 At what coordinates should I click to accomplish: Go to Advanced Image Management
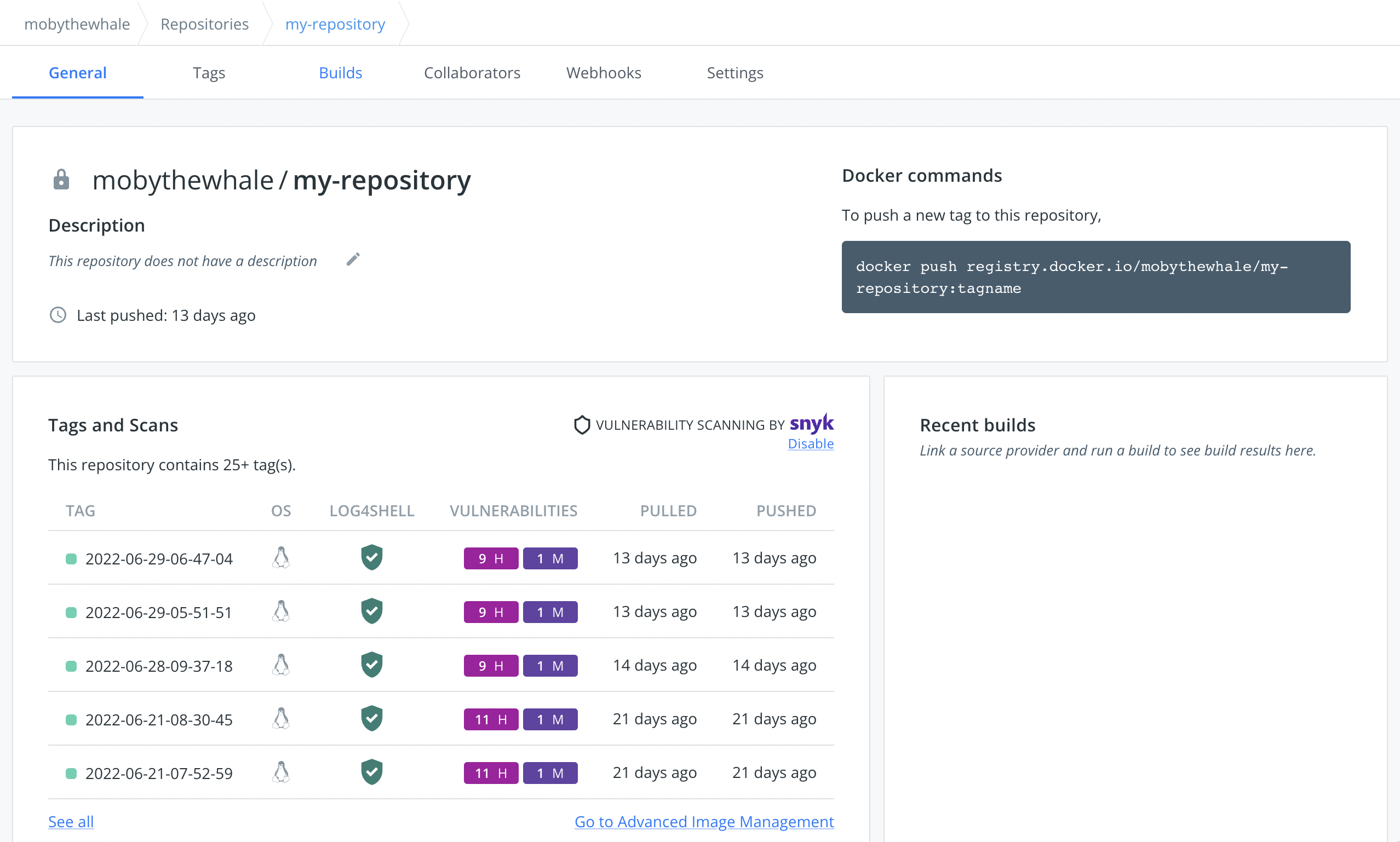(x=704, y=822)
